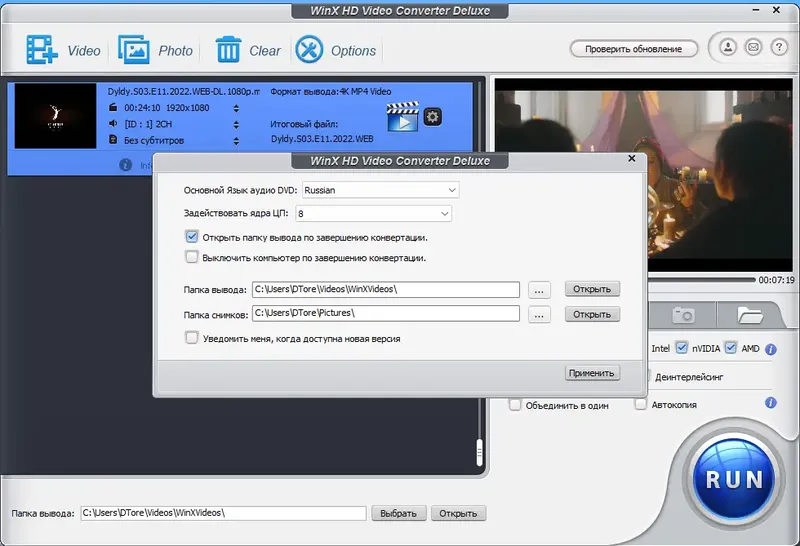Browse output folder with the ... button
Viewport: 800px width, 546px height.
(539, 290)
